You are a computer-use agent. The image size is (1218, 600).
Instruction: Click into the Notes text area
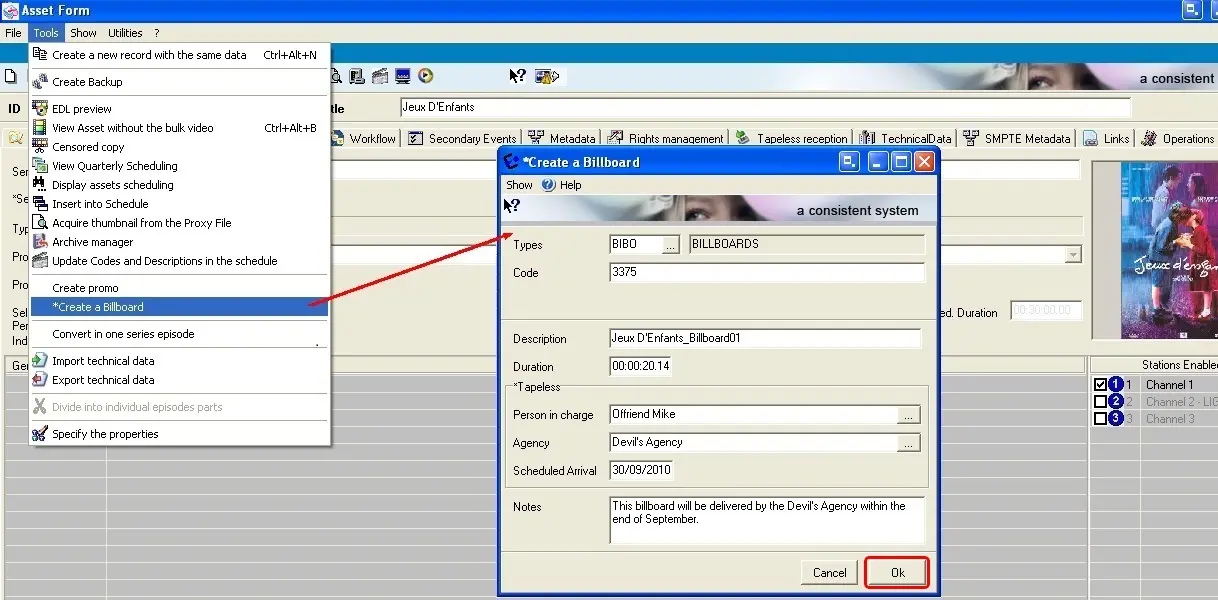click(x=766, y=520)
